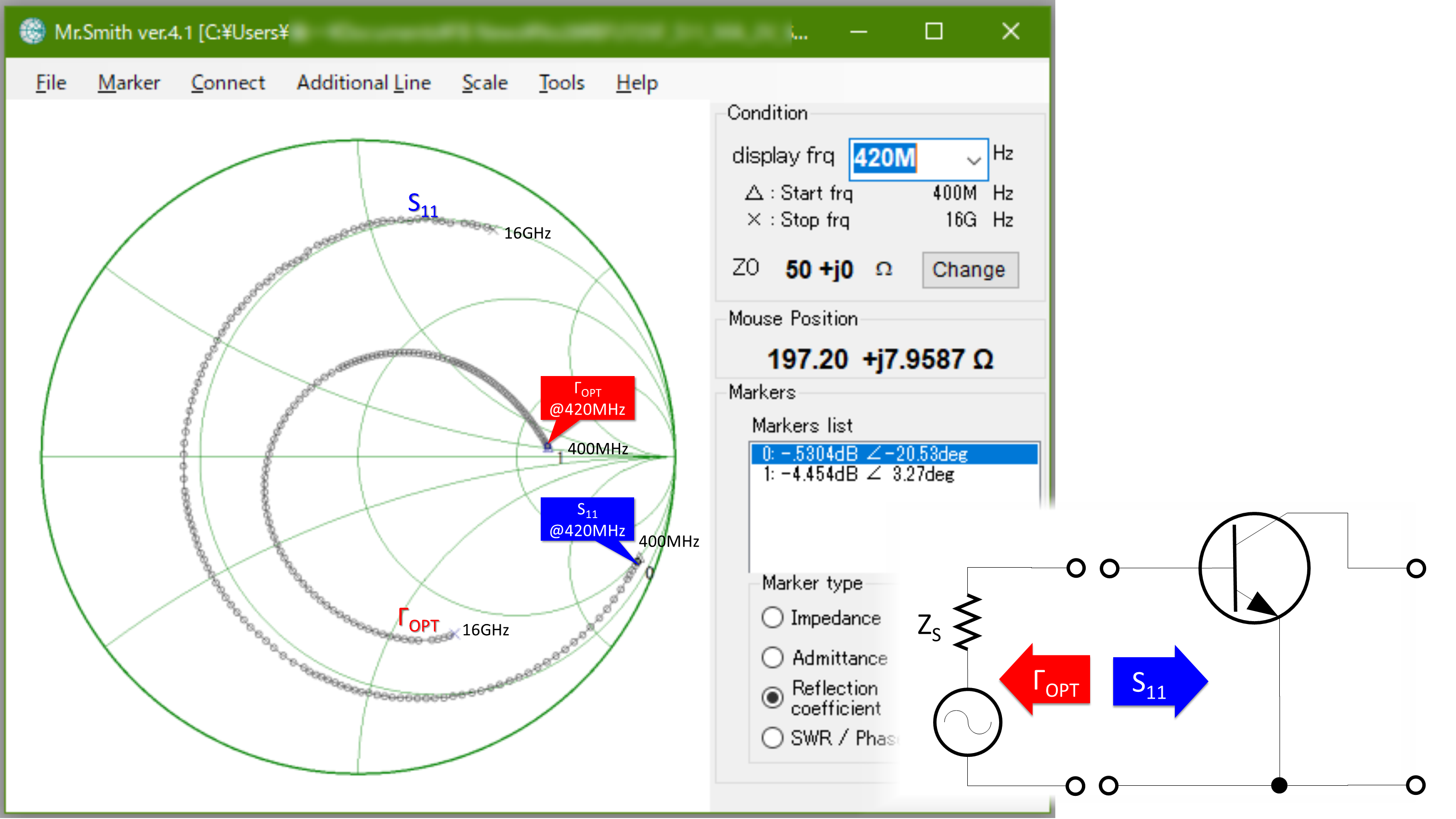Click the Mouse Position impedance readout
The height and width of the screenshot is (819, 1456).
[x=880, y=360]
